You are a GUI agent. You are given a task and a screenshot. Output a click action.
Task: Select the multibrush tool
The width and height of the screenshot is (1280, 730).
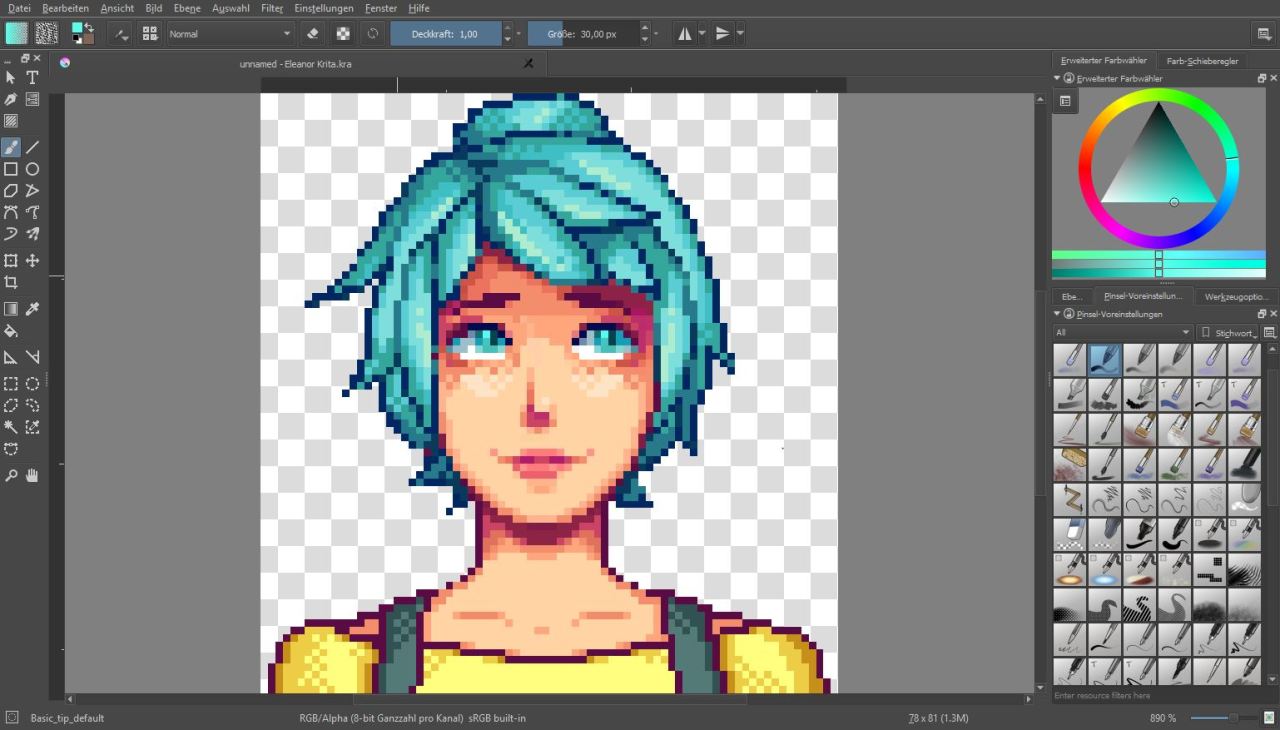tap(32, 234)
